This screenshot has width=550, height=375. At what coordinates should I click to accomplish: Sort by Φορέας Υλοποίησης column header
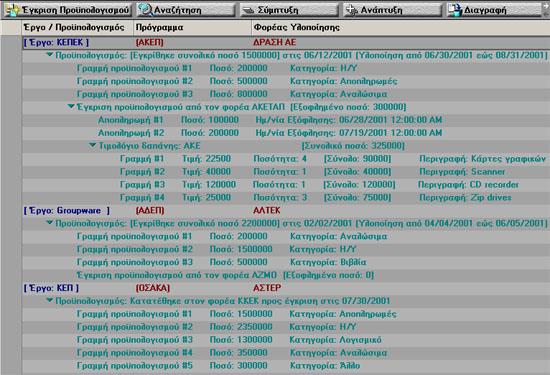tap(401, 27)
